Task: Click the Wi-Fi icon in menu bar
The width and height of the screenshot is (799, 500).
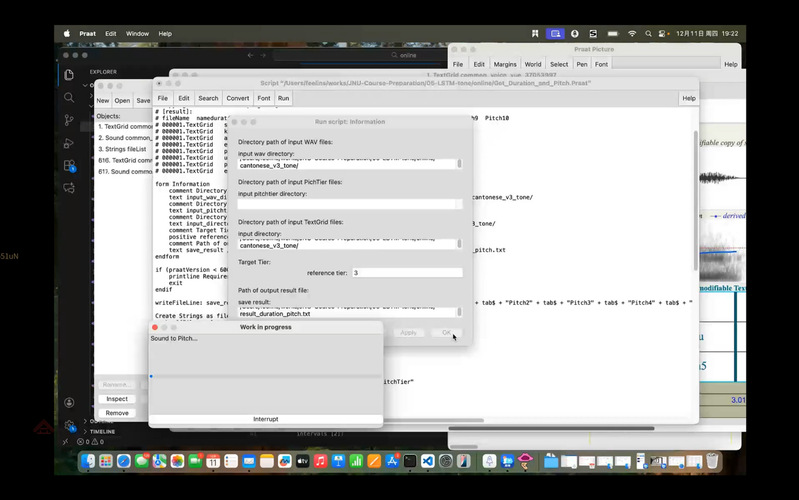Action: tap(632, 33)
